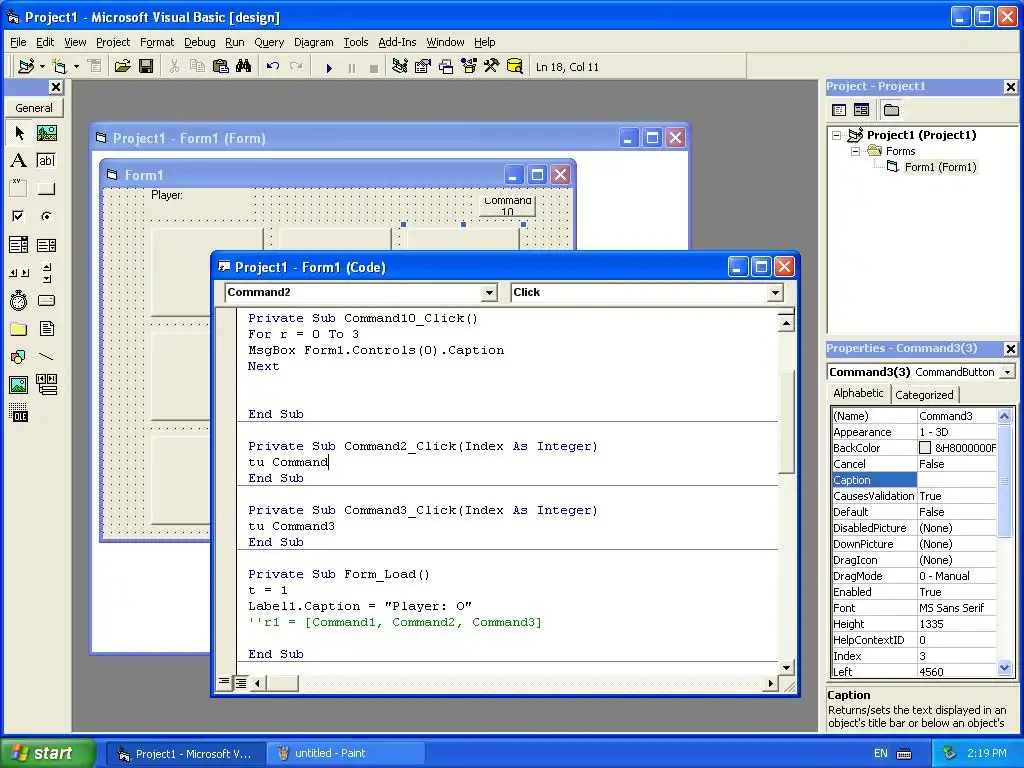Image resolution: width=1024 pixels, height=768 pixels.
Task: Select Form1 (Form1) in the project tree
Action: pos(940,167)
